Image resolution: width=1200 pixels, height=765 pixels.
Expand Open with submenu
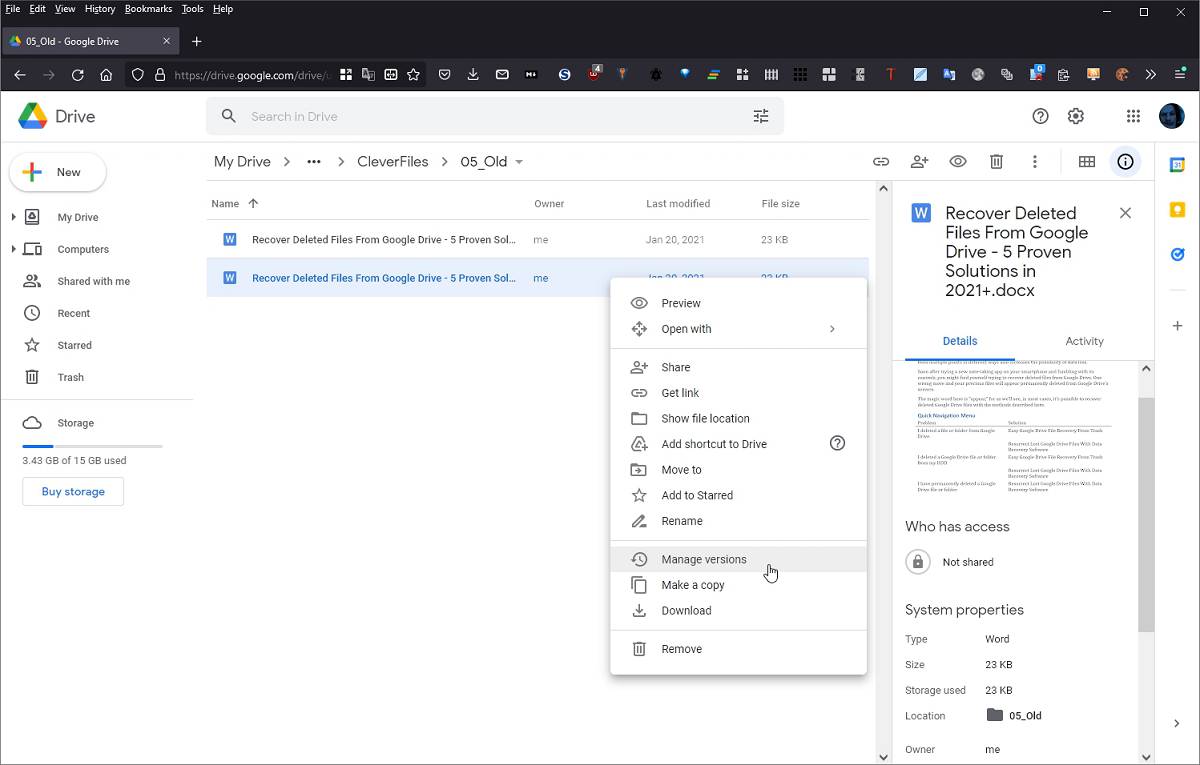point(831,329)
